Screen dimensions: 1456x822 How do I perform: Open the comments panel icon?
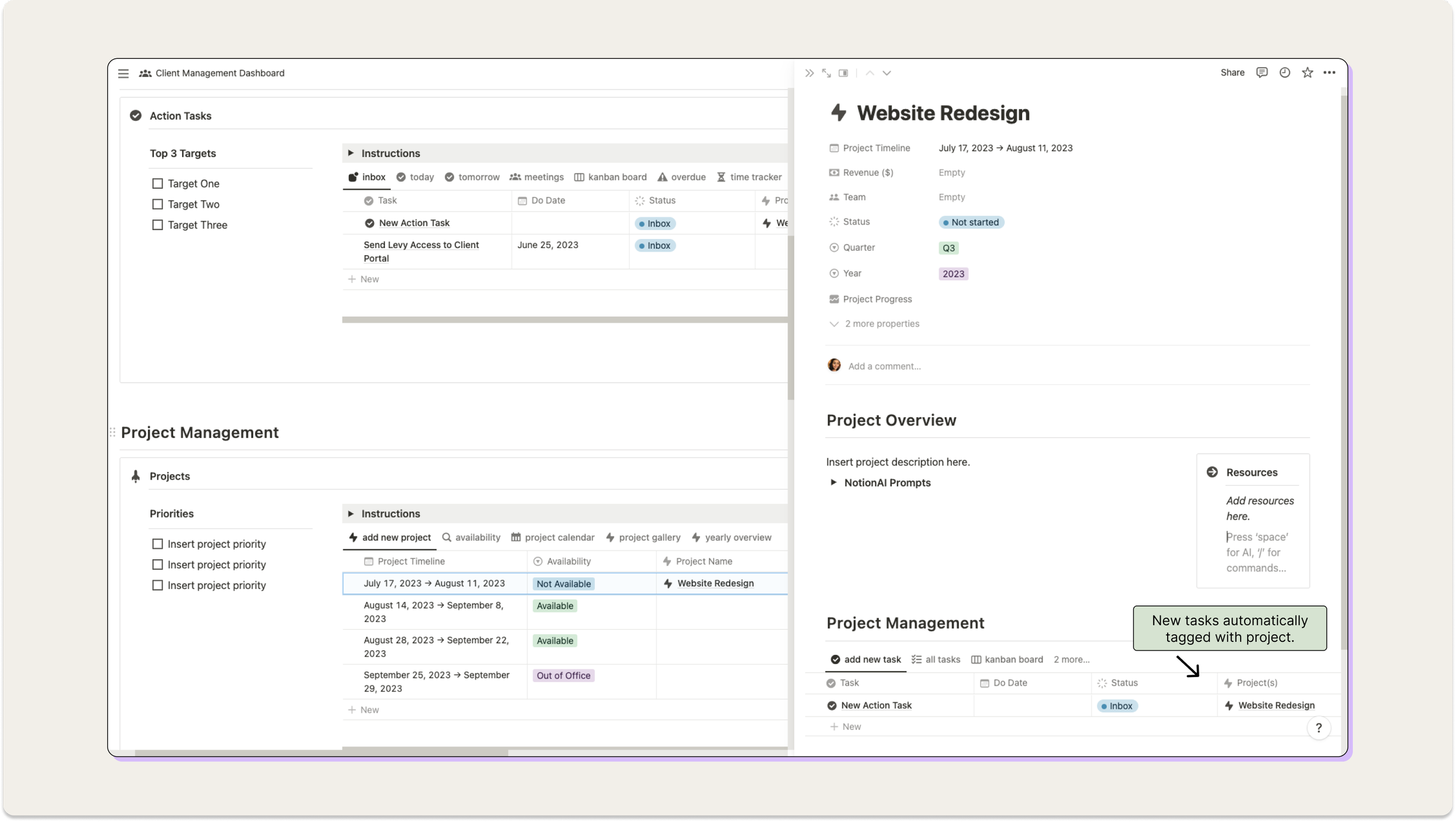(1261, 73)
